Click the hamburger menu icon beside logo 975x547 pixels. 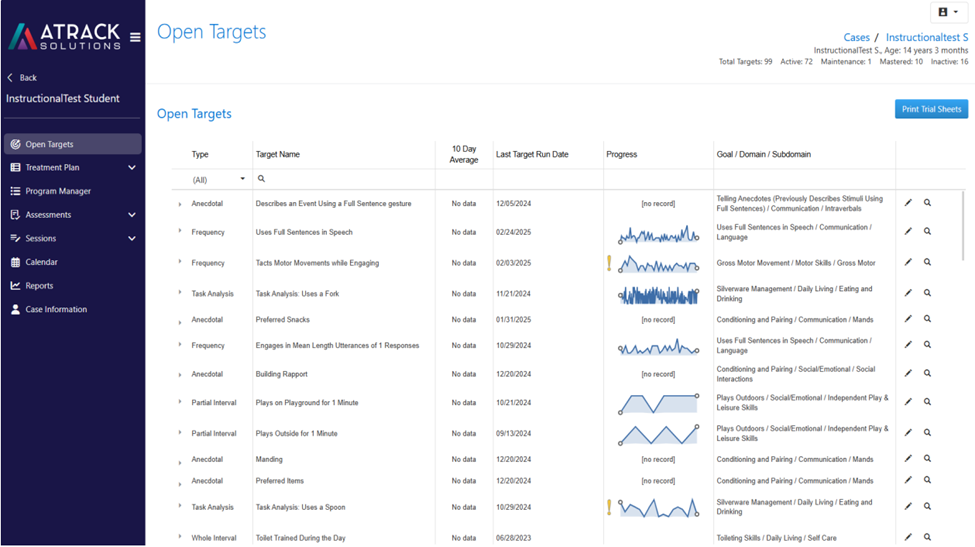click(135, 37)
